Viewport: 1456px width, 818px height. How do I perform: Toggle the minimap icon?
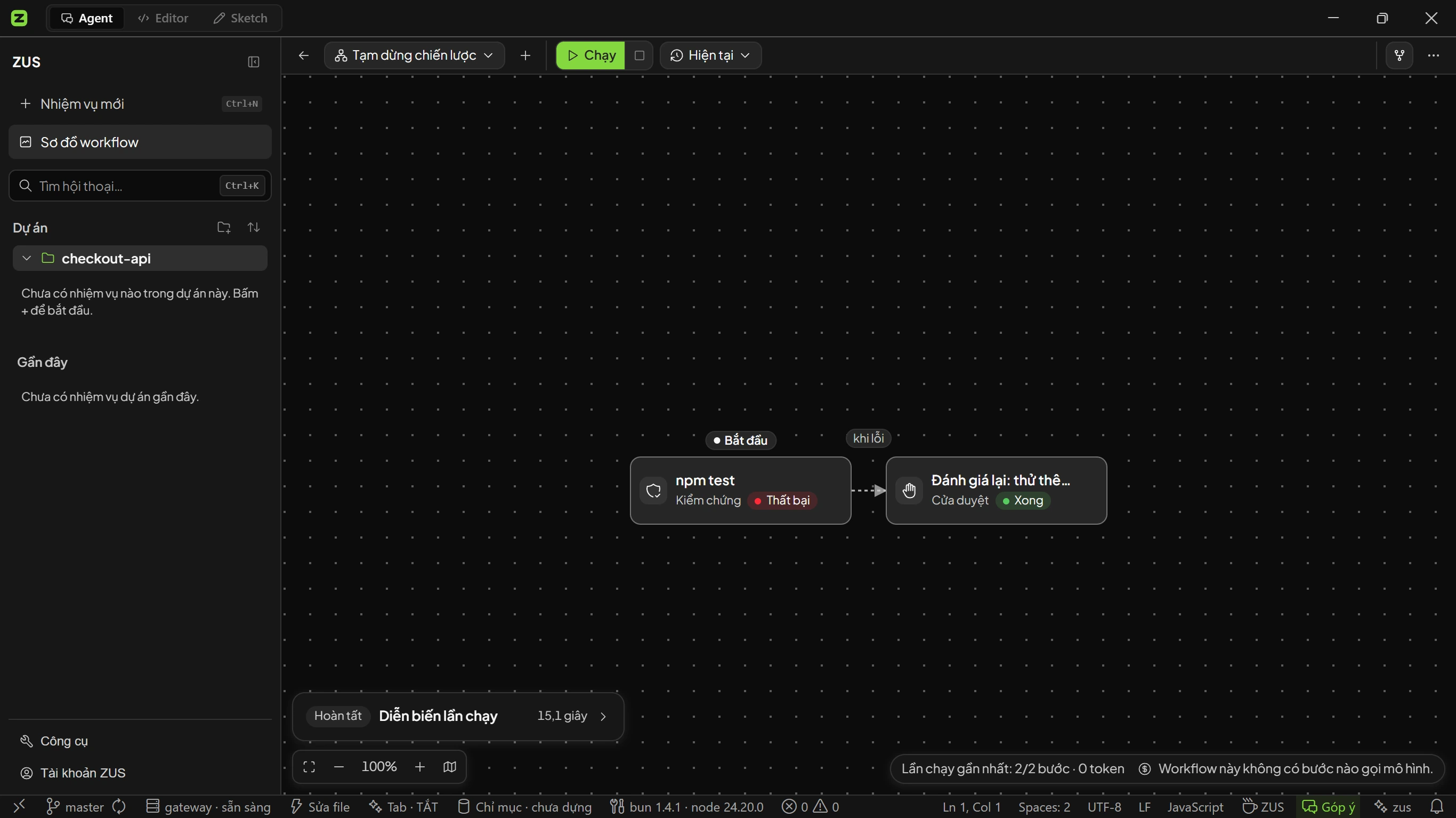point(450,767)
